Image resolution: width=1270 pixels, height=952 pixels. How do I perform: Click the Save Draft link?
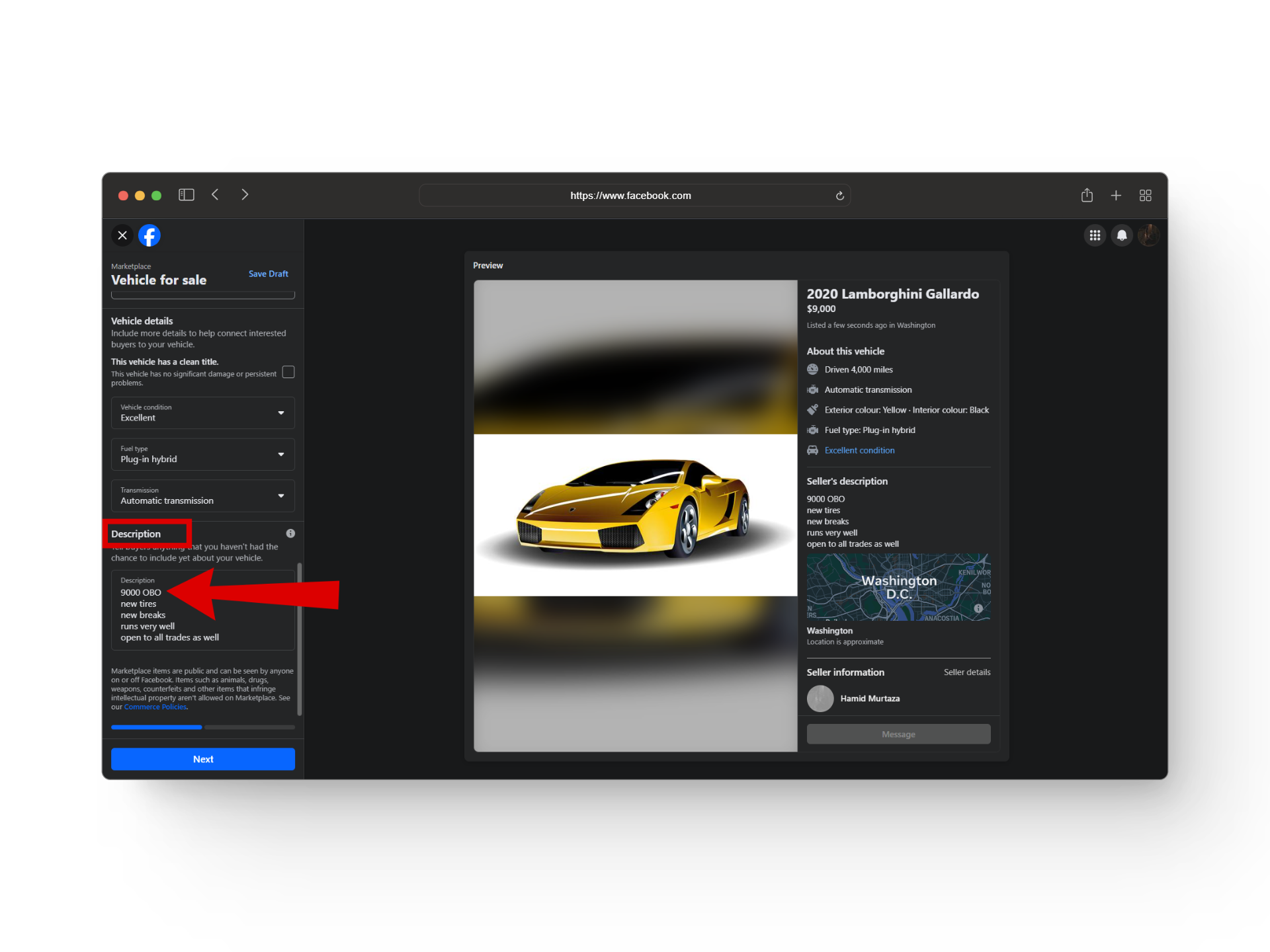268,274
